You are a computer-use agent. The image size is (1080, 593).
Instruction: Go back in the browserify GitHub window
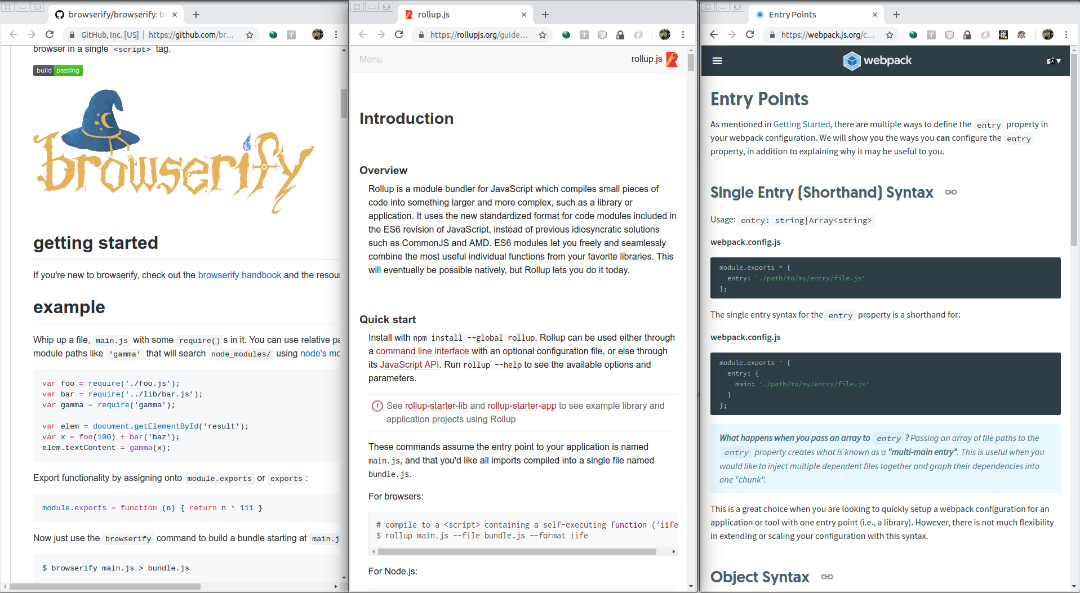(13, 34)
